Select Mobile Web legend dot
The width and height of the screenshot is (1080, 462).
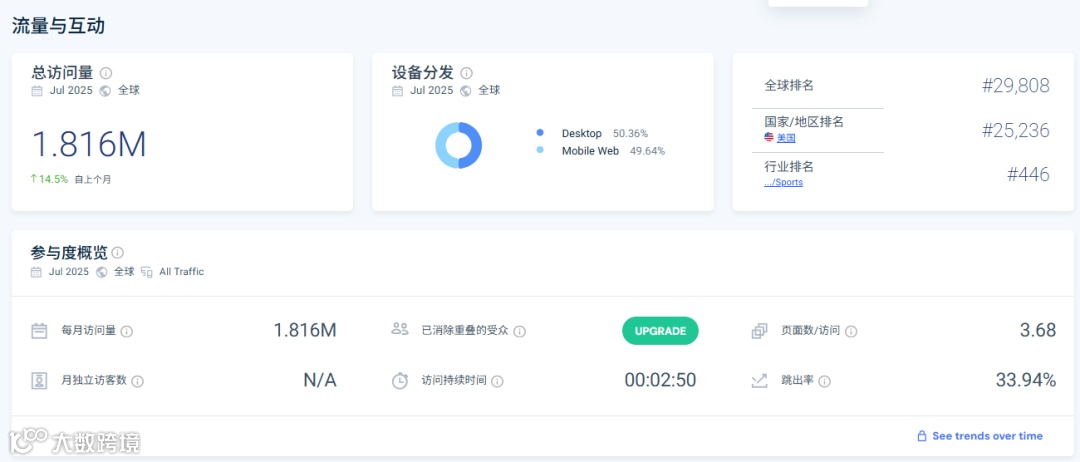pos(540,150)
